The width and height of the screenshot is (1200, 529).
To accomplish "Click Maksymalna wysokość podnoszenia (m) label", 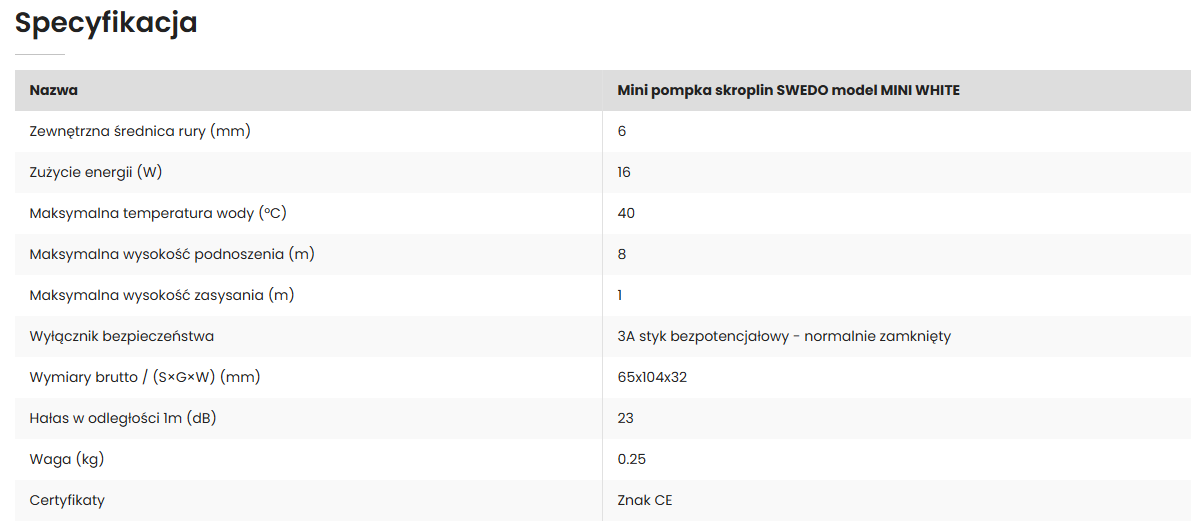I will point(172,254).
